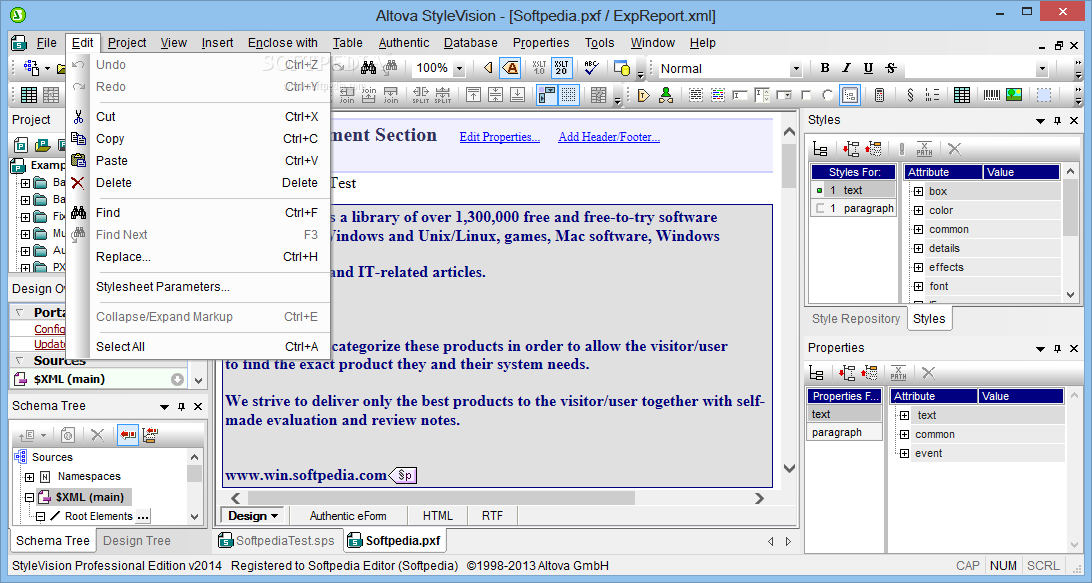Click the Insert Condition people icon
The height and width of the screenshot is (583, 1092).
tap(666, 95)
